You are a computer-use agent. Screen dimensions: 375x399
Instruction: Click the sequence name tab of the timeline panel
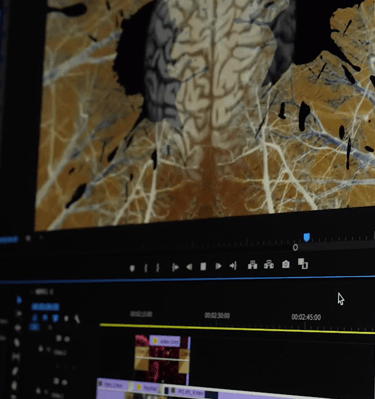[43, 292]
